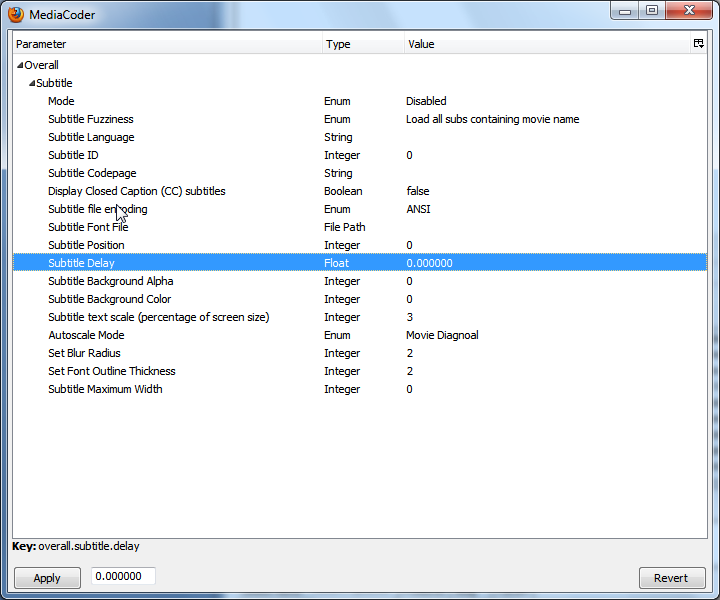Click the Revert button
Image resolution: width=720 pixels, height=600 pixels.
[672, 578]
